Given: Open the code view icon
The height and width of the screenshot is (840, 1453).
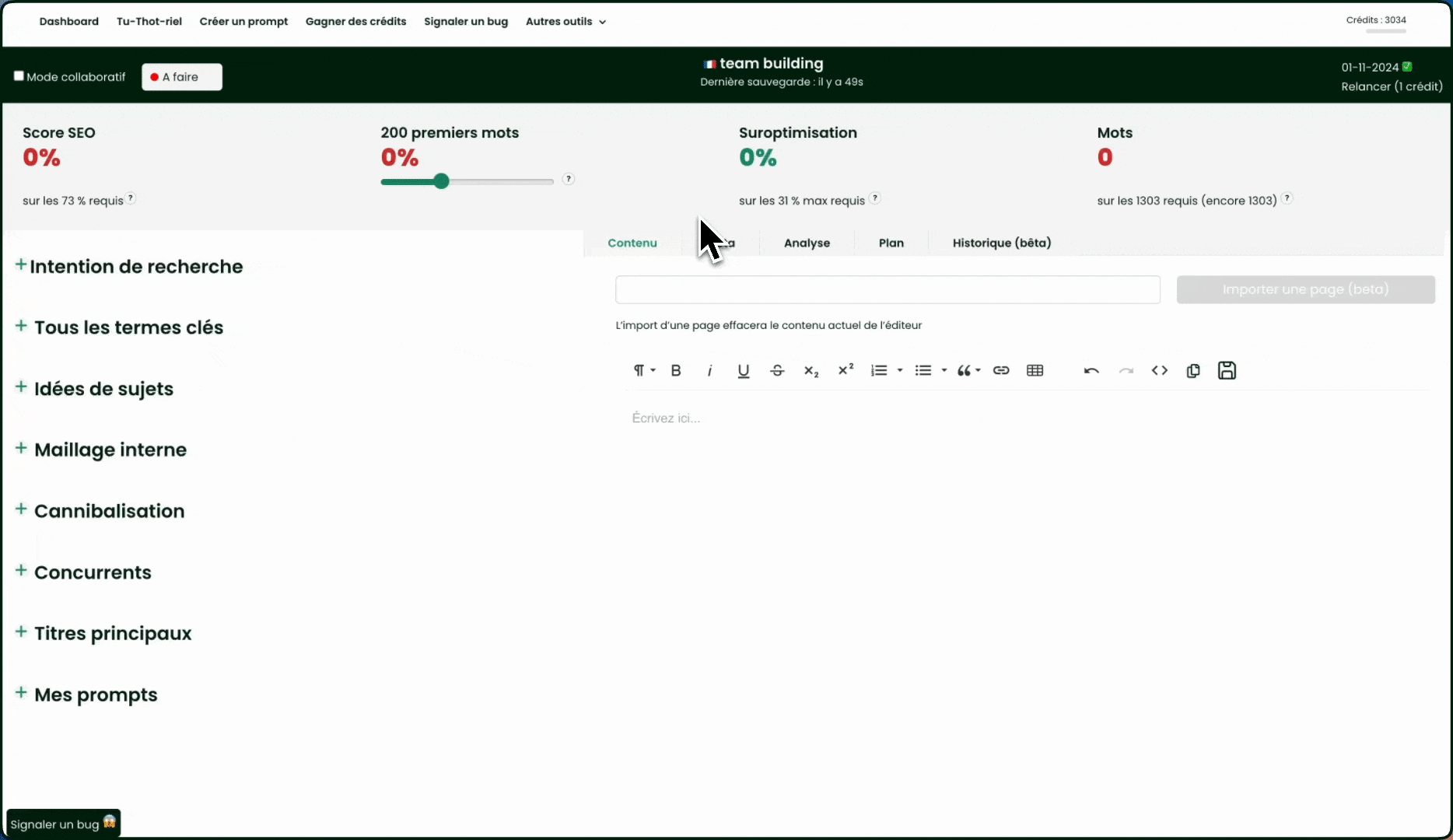Looking at the screenshot, I should pos(1159,371).
